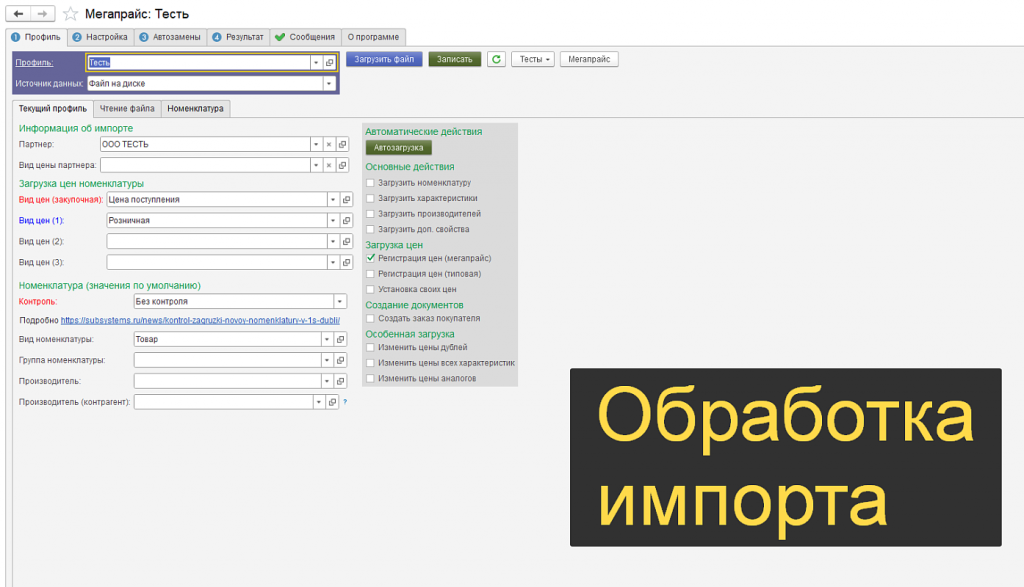Clear the Вид цены партнера field
The width and height of the screenshot is (1024, 587).
pyautogui.click(x=329, y=165)
